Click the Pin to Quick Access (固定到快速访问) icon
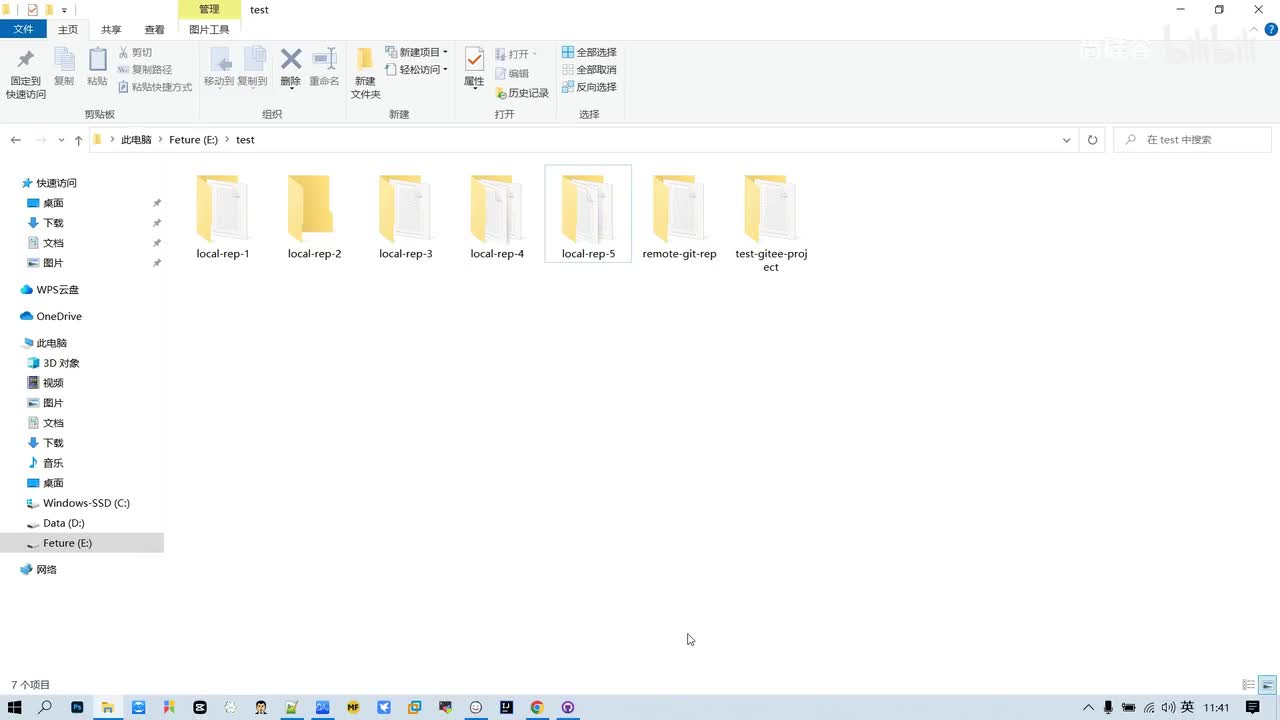The width and height of the screenshot is (1280, 720). [26, 73]
